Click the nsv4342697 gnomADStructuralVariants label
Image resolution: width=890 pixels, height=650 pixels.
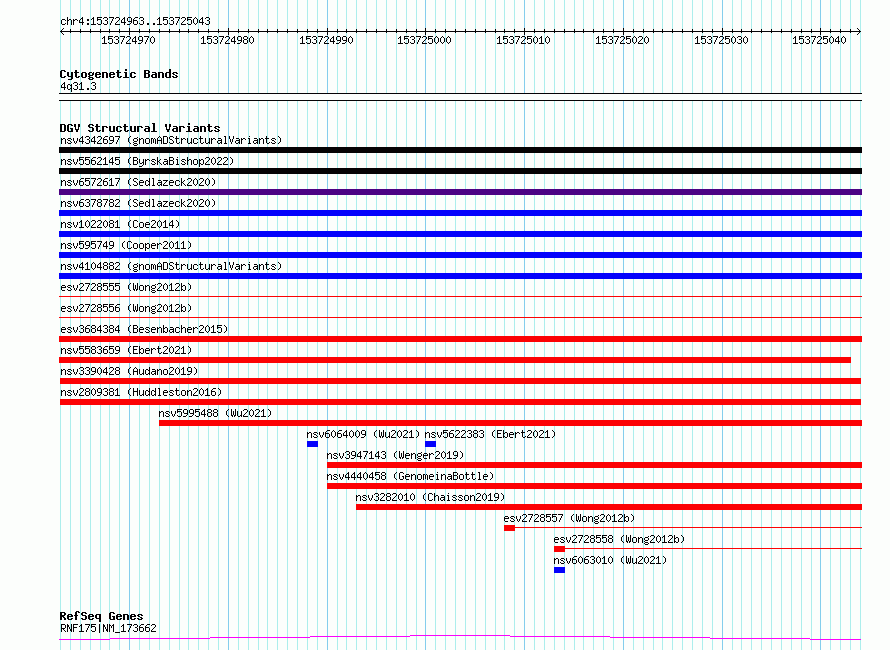pos(171,140)
